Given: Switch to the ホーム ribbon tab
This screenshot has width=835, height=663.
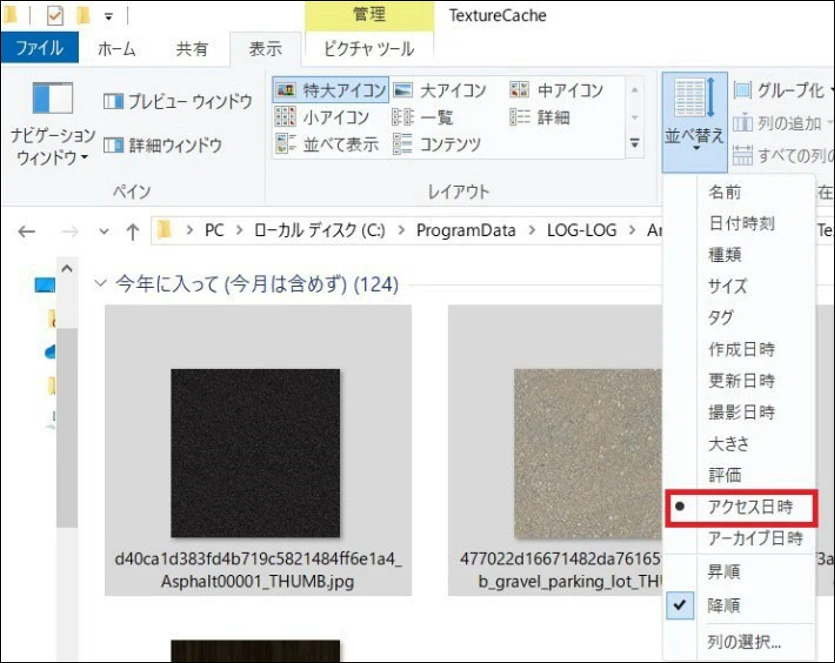Looking at the screenshot, I should [117, 48].
